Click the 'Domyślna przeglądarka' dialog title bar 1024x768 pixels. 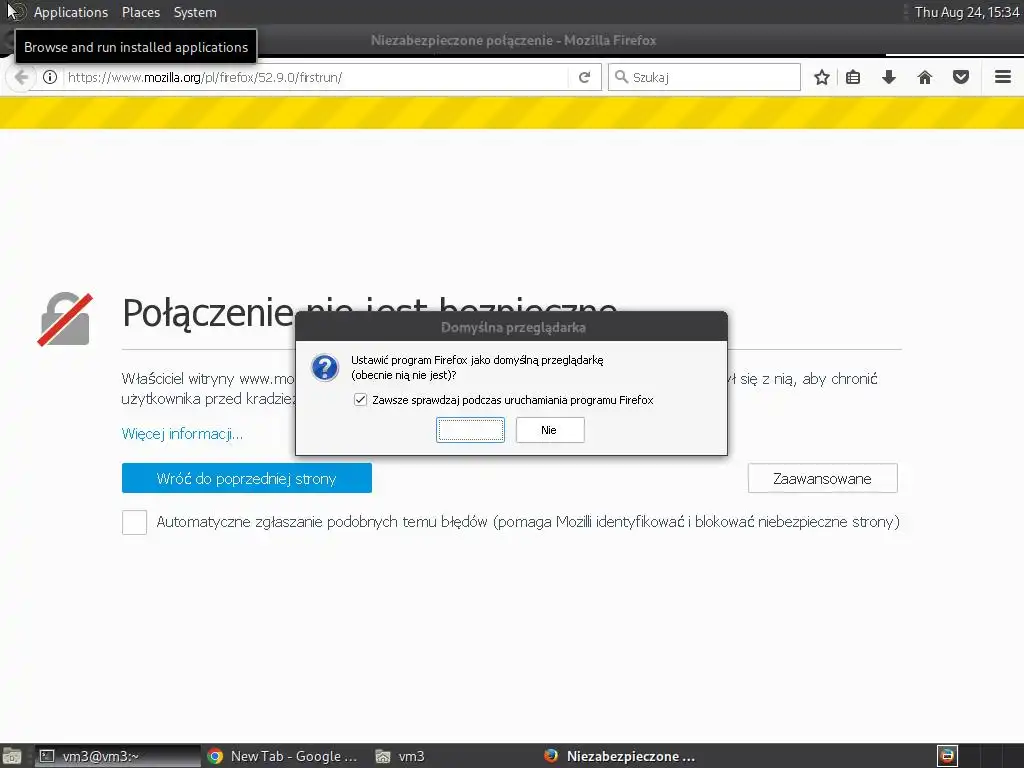pos(512,327)
